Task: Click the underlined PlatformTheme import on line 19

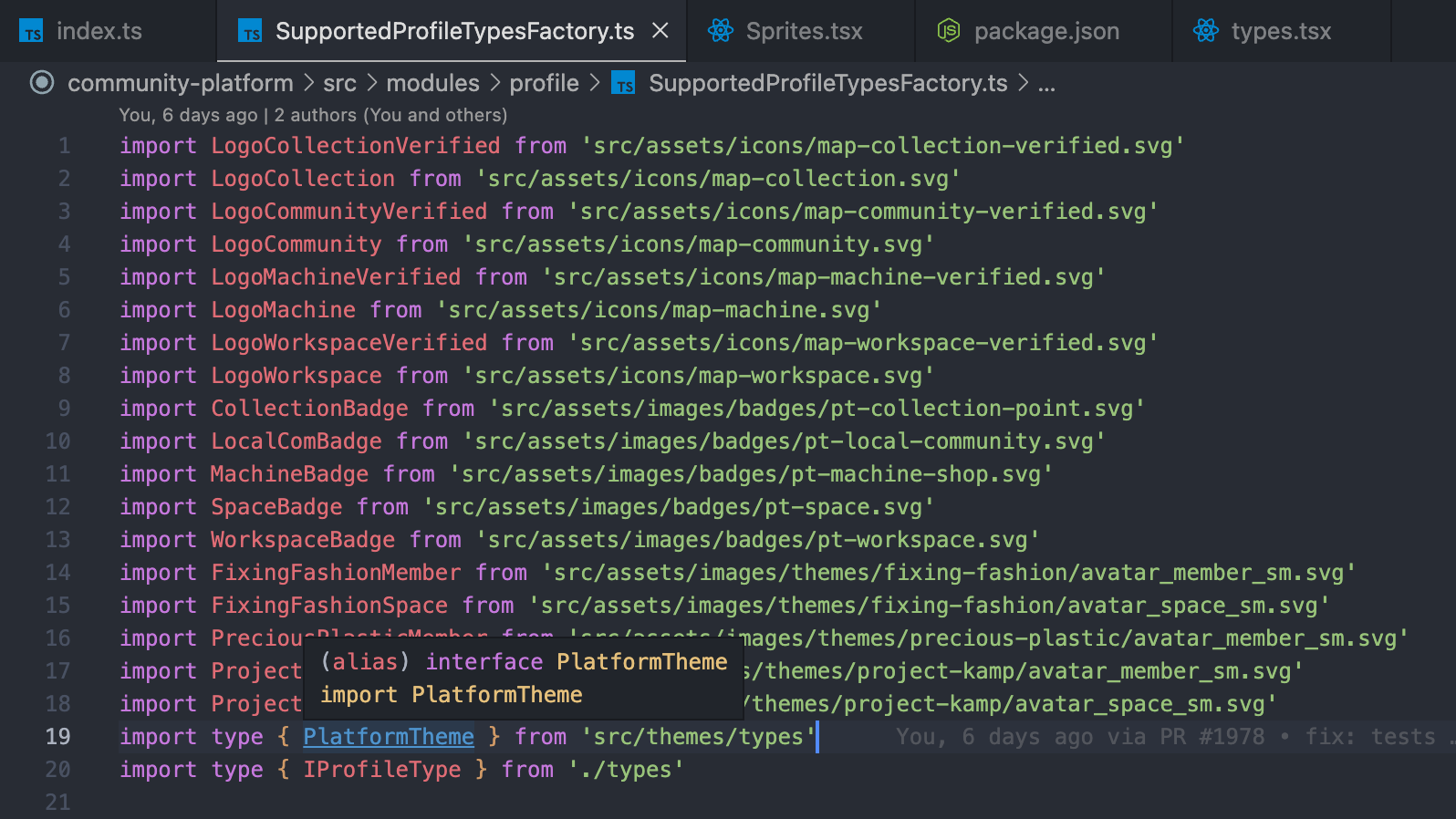Action: (x=389, y=736)
